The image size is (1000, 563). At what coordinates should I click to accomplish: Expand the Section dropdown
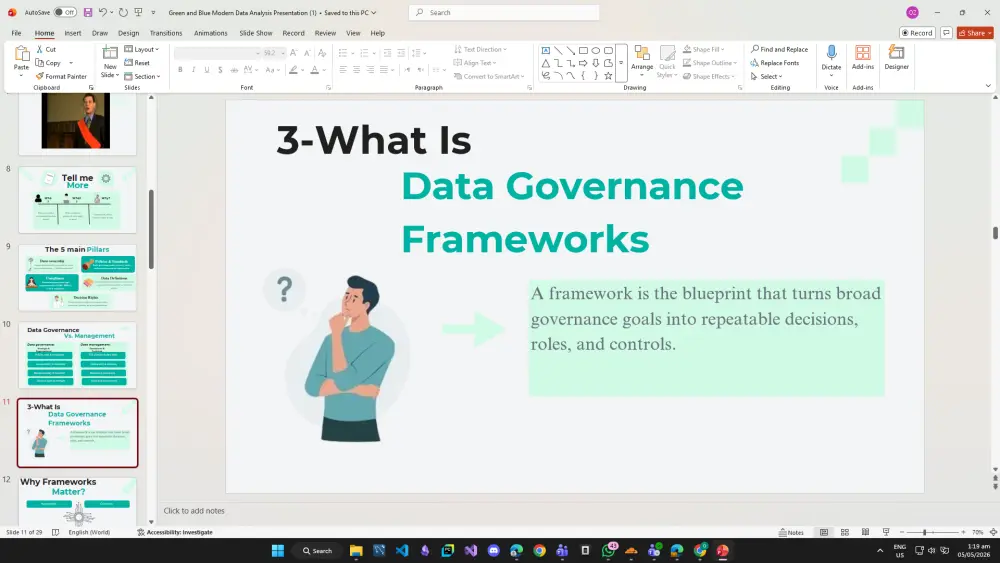click(142, 76)
